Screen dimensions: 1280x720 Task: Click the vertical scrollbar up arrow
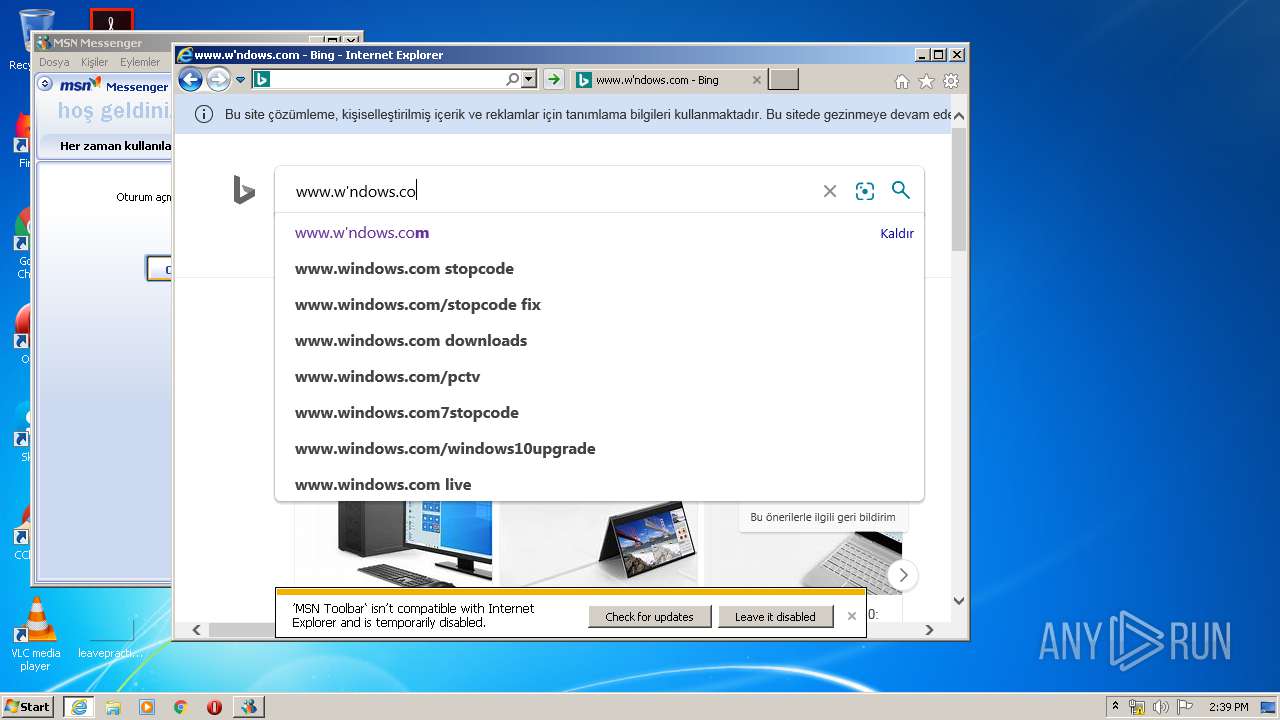pos(959,115)
